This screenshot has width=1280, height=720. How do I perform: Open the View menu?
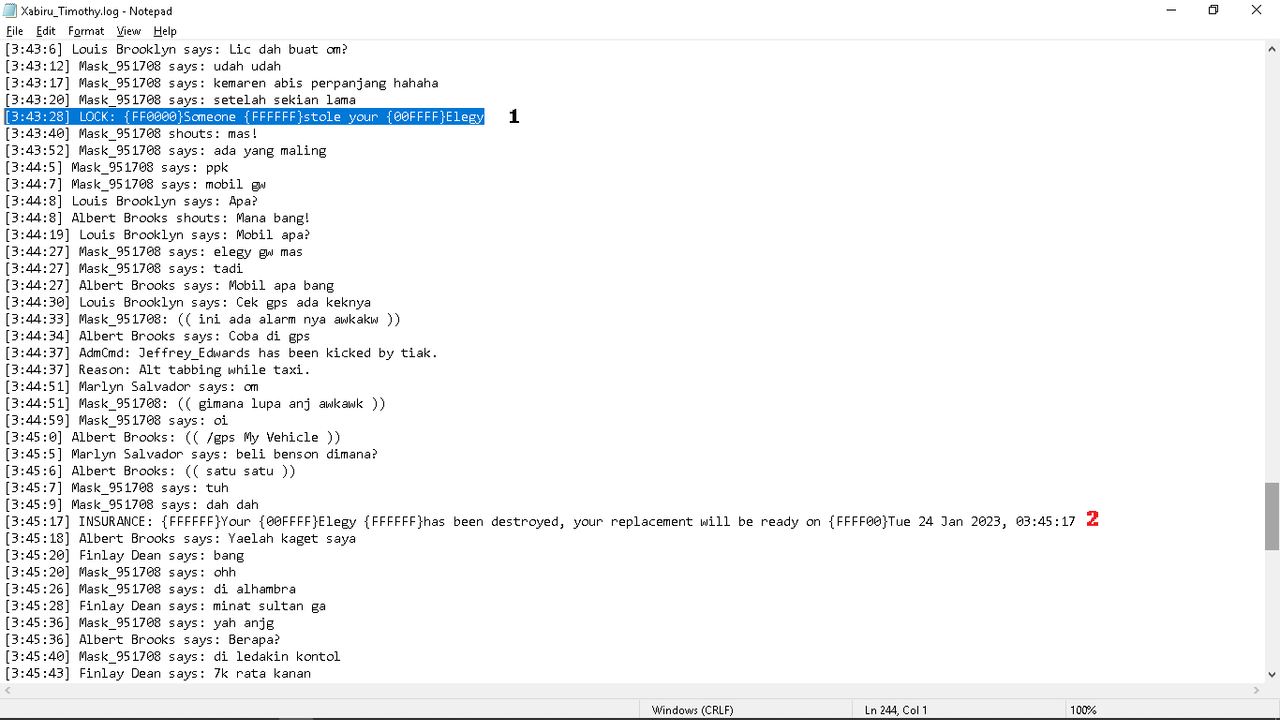coord(129,31)
